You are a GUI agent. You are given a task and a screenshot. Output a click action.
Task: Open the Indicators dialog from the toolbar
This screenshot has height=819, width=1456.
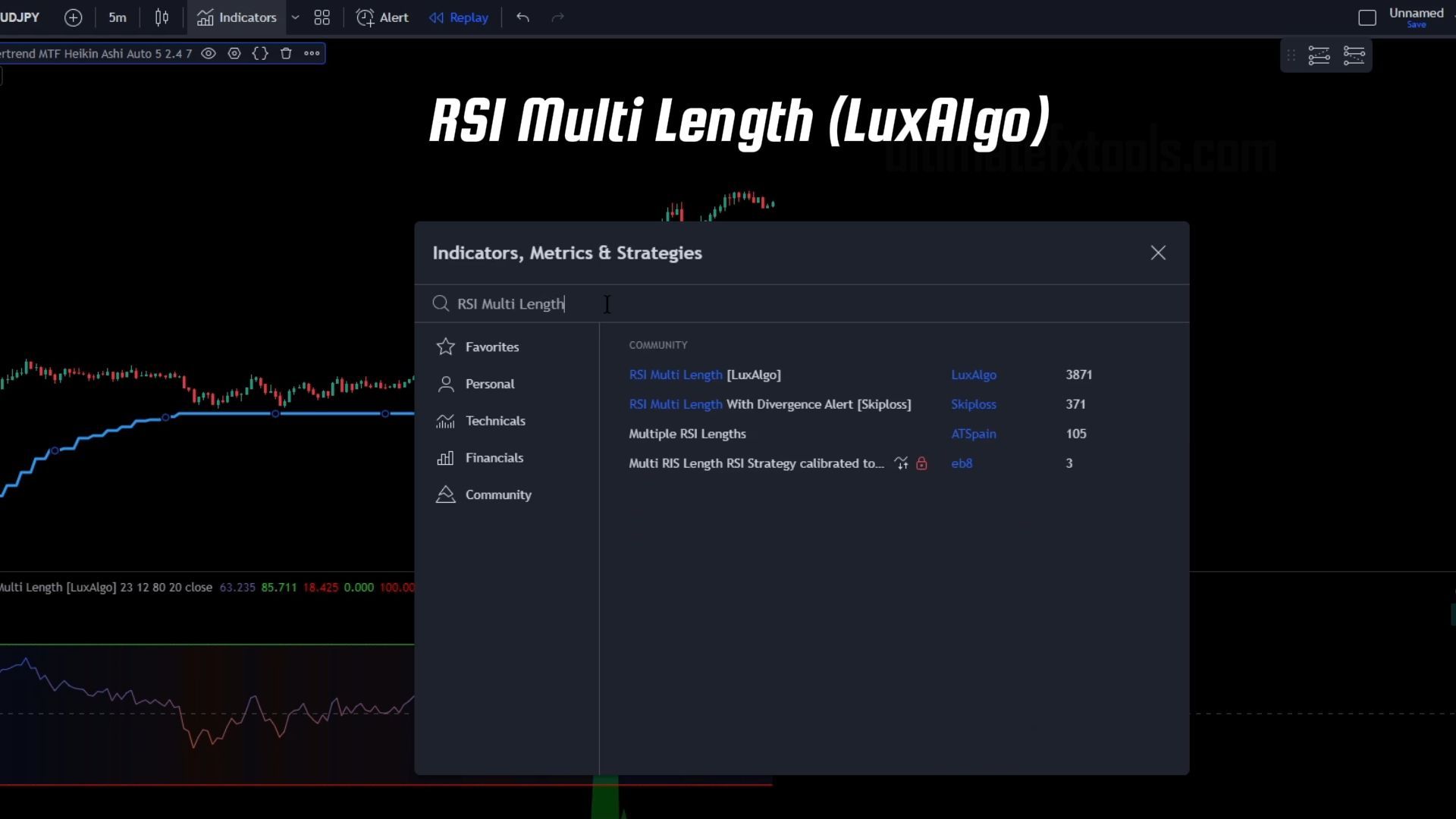[237, 17]
